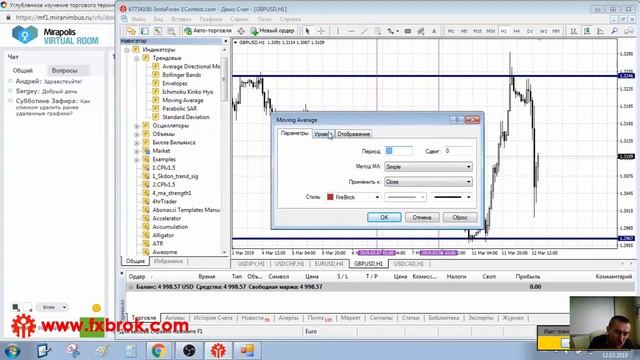The width and height of the screenshot is (640, 360).
Task: Tick the checkbox next to Субботина Зафира's message
Action: click(x=10, y=101)
